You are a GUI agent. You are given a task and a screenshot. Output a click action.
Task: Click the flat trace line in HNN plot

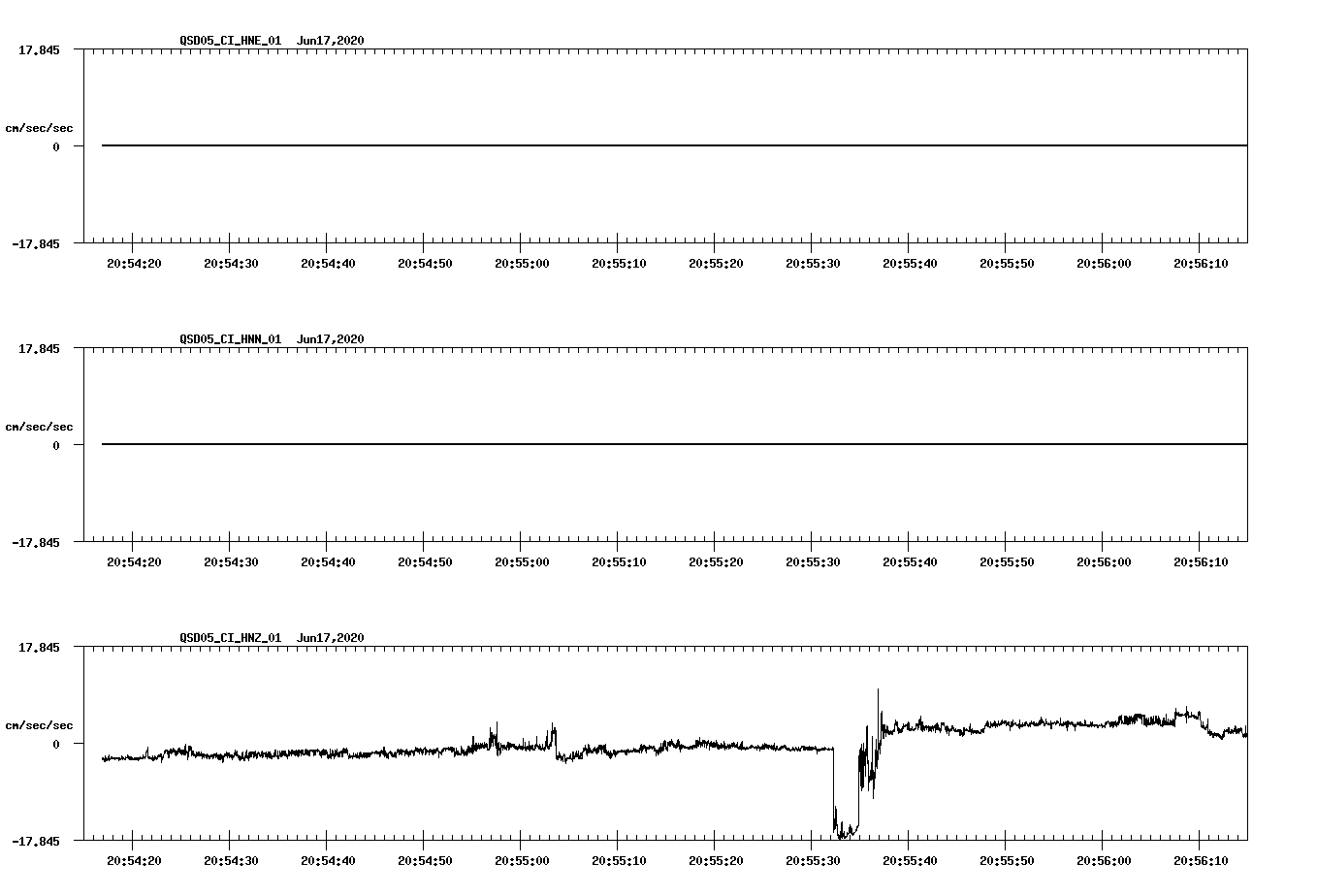pyautogui.click(x=674, y=444)
